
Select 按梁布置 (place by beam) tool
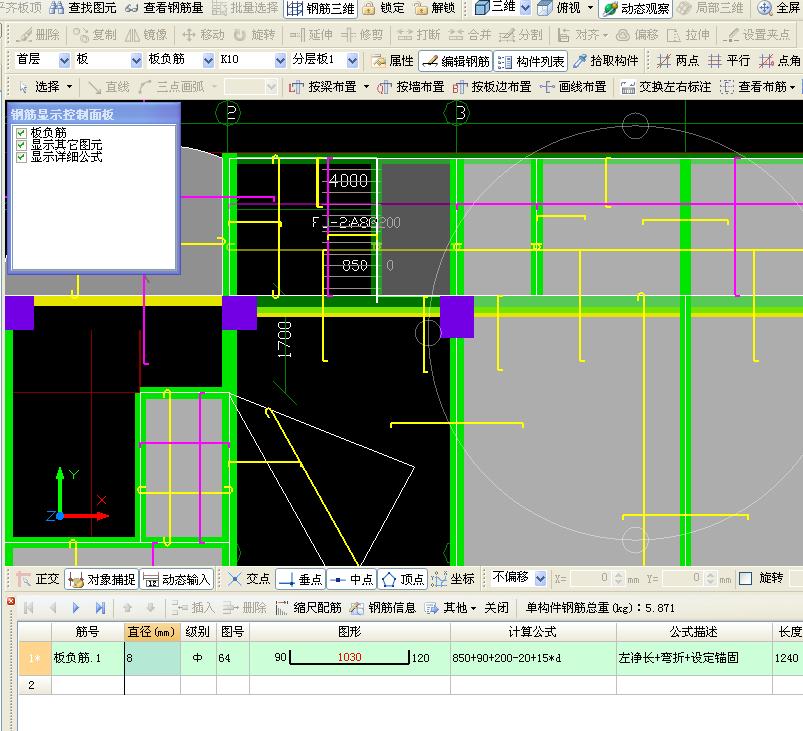point(325,87)
